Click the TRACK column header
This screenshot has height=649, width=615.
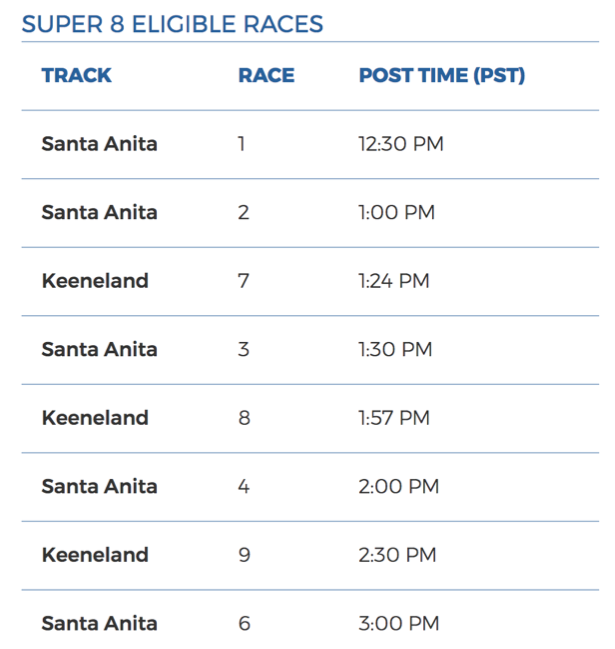(77, 76)
